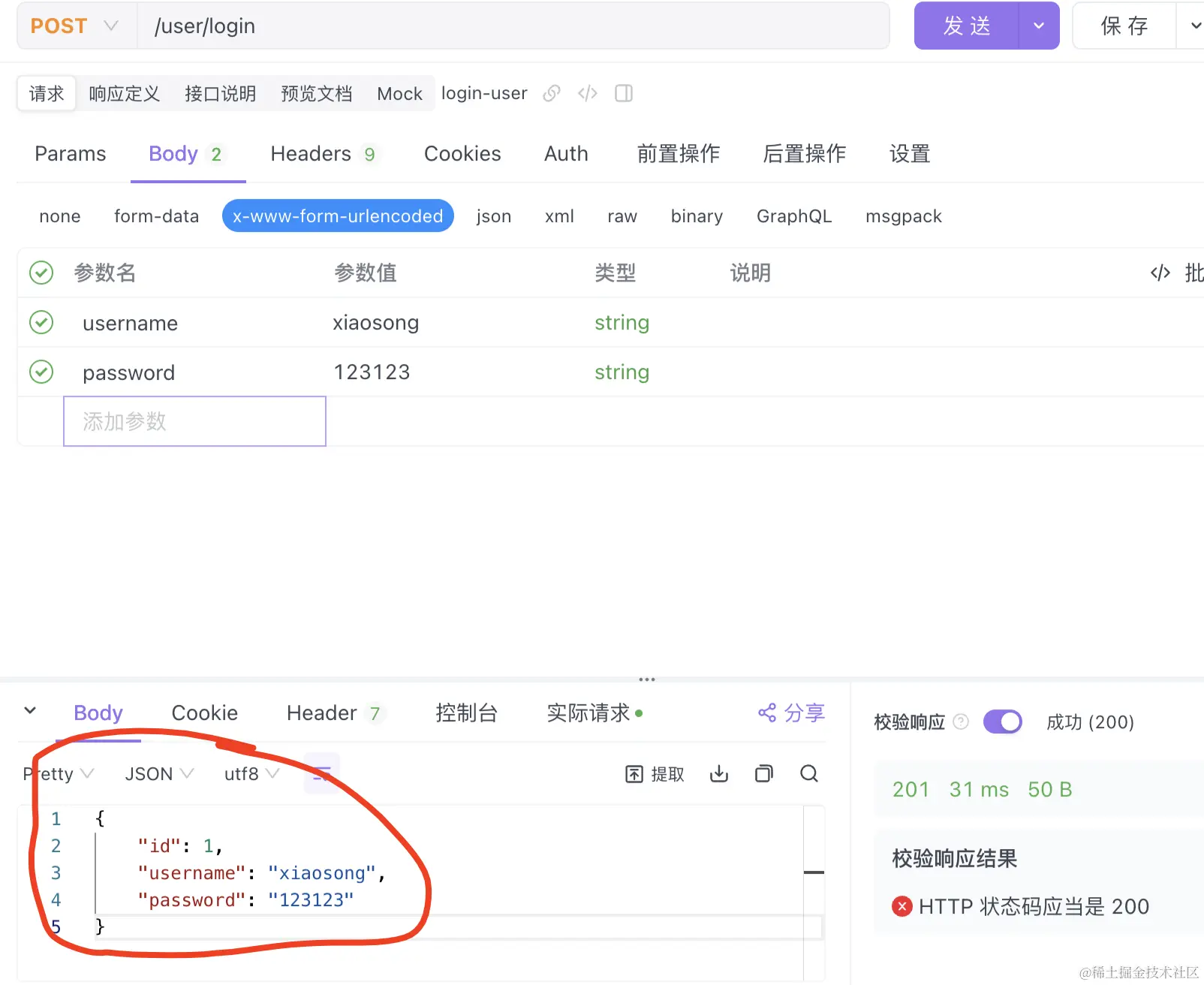
Task: Switch to the 预览文档 tab
Action: (x=317, y=94)
